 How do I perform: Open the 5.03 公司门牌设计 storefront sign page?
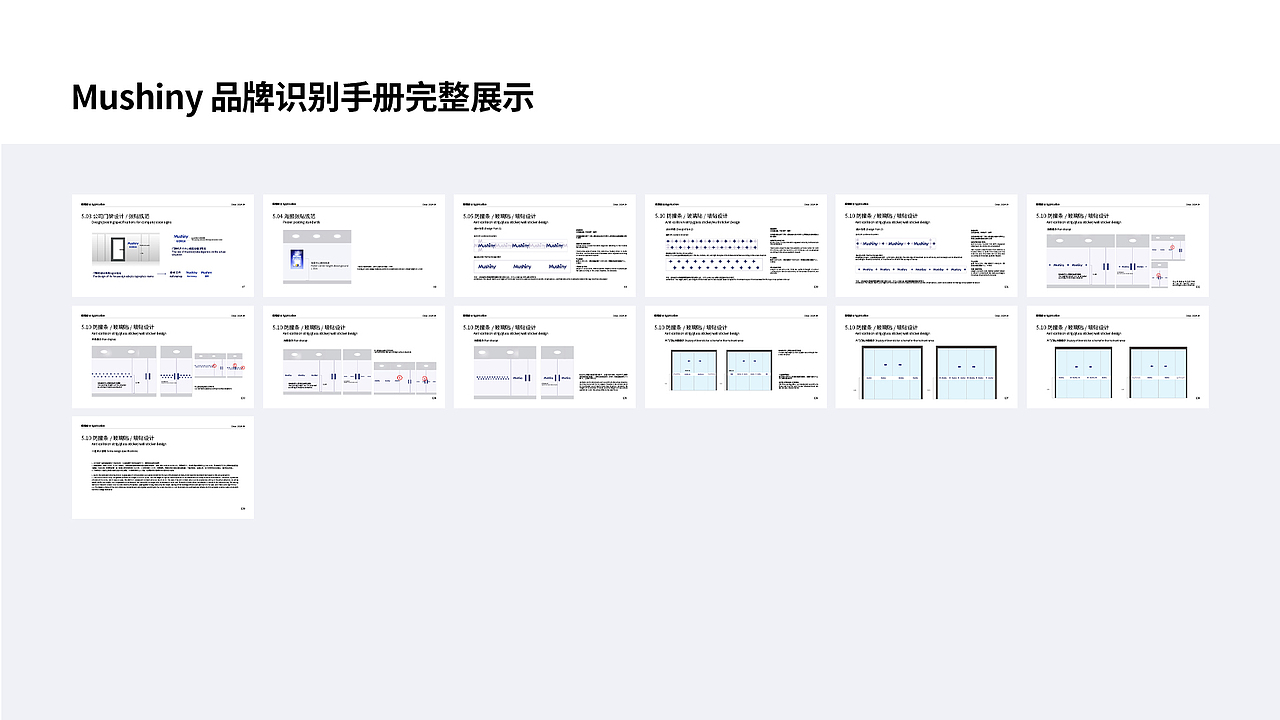[163, 245]
